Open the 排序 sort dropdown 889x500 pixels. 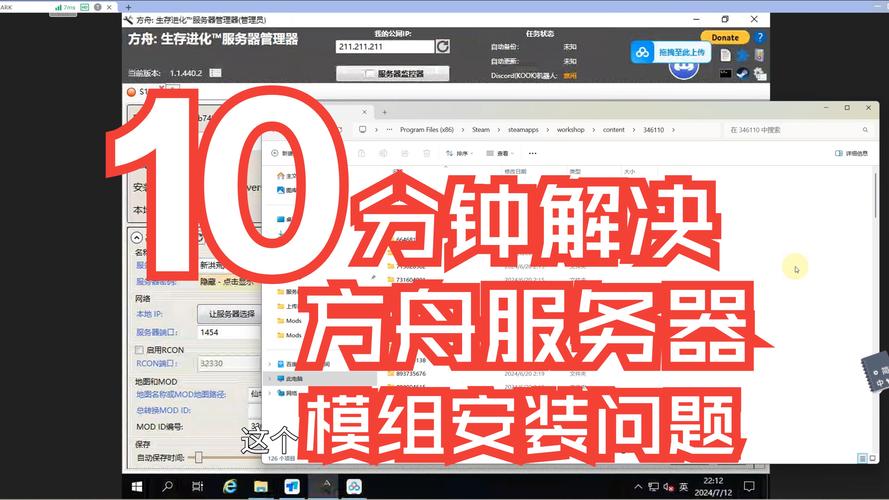coord(460,153)
